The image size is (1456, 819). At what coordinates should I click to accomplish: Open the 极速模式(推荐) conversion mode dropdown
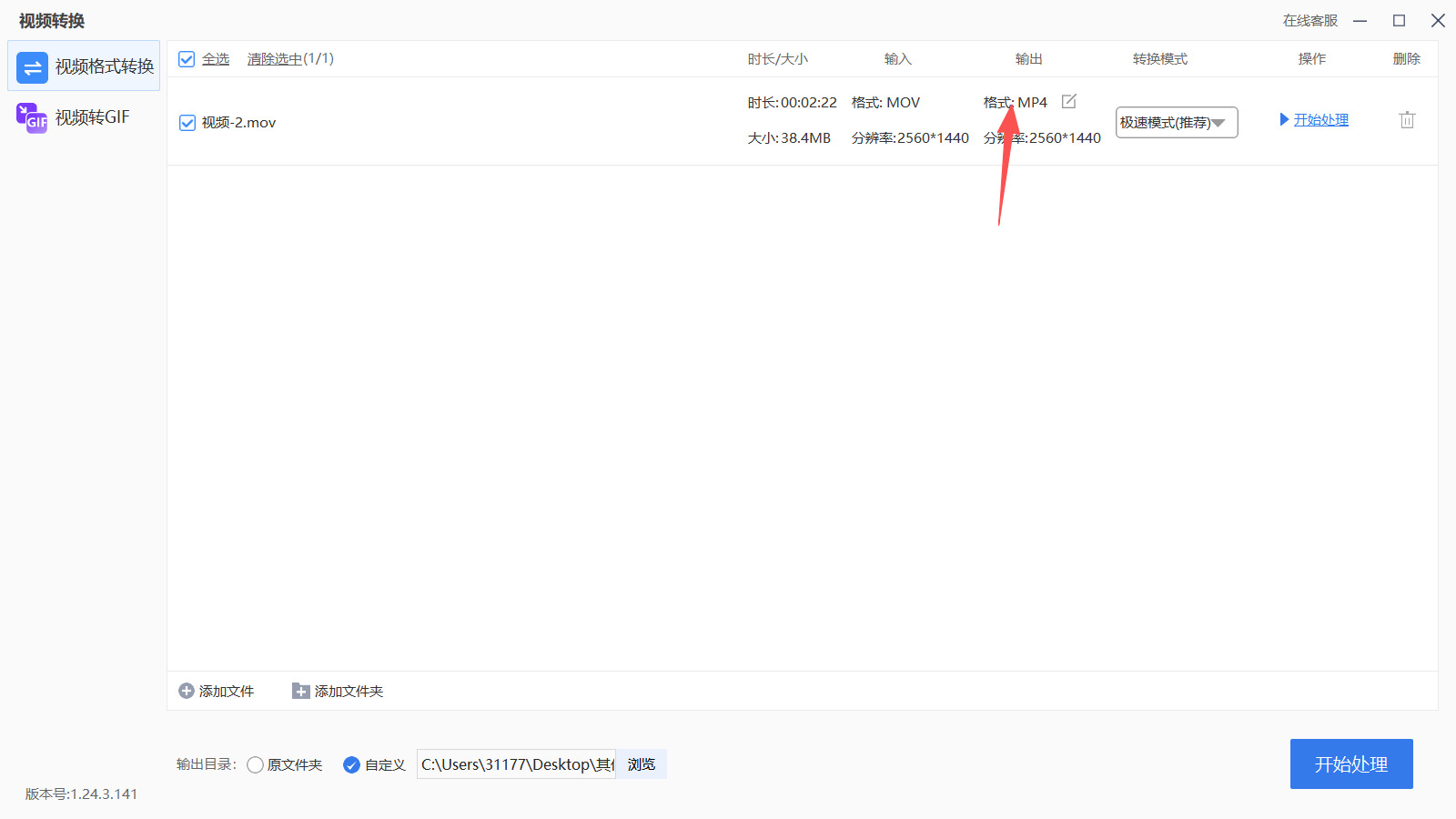click(x=1177, y=122)
